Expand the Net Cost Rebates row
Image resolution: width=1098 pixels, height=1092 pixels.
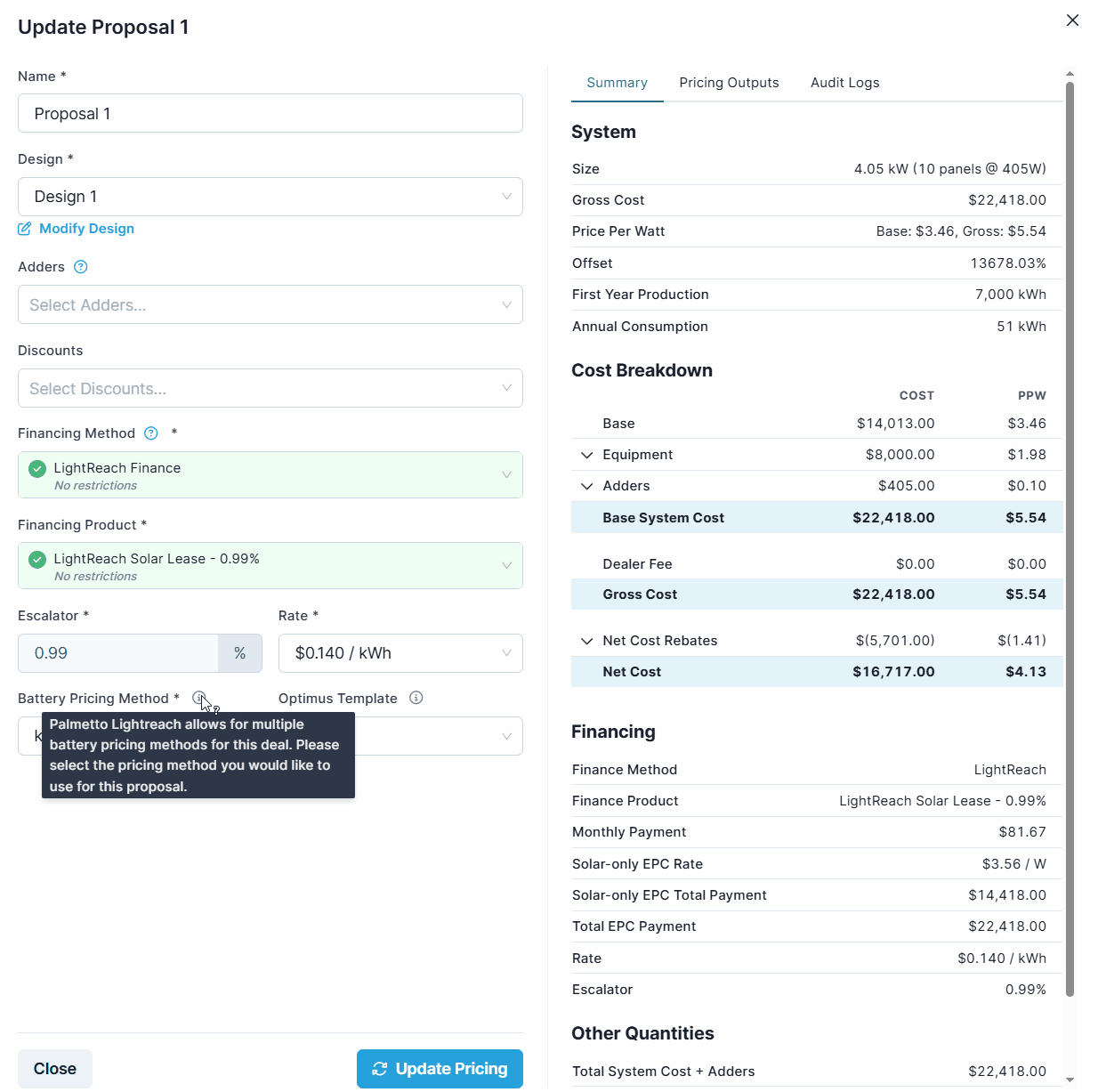tap(586, 641)
